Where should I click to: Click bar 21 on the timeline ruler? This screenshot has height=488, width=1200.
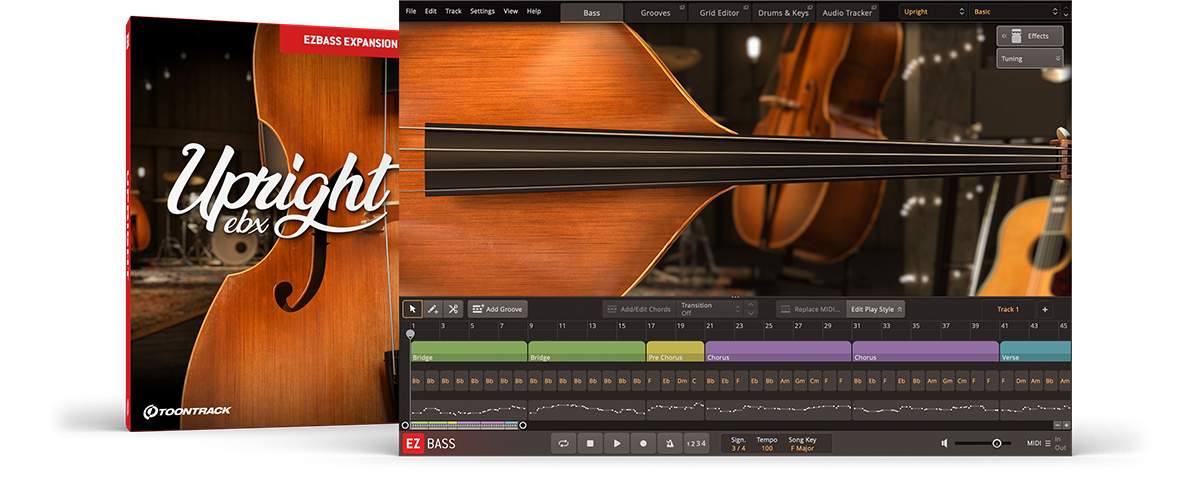710,326
